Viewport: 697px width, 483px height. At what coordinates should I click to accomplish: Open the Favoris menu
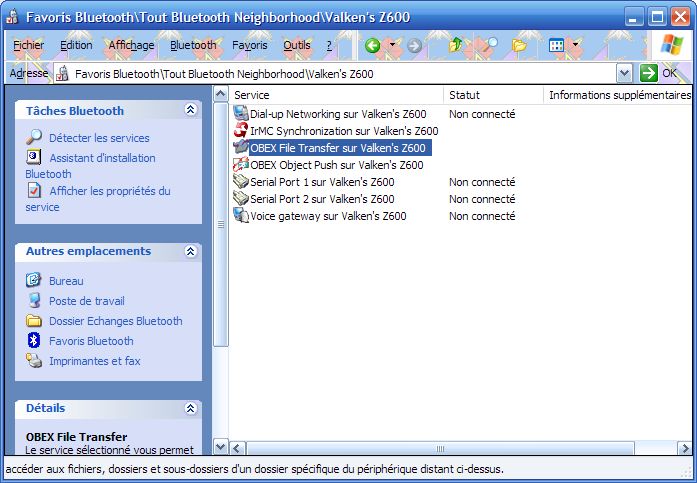coord(249,45)
